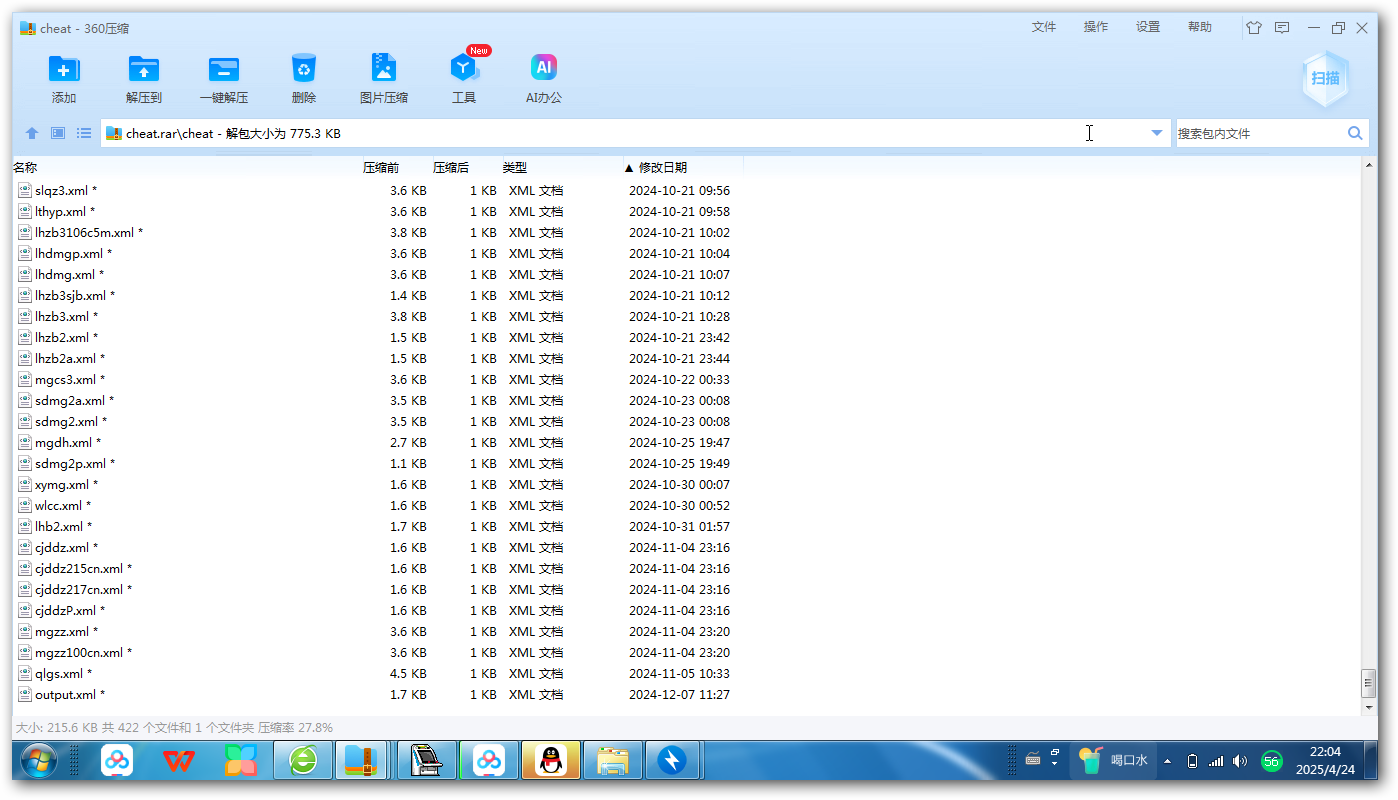
Task: Click the vertical scrollbar thumb
Action: (x=1369, y=683)
